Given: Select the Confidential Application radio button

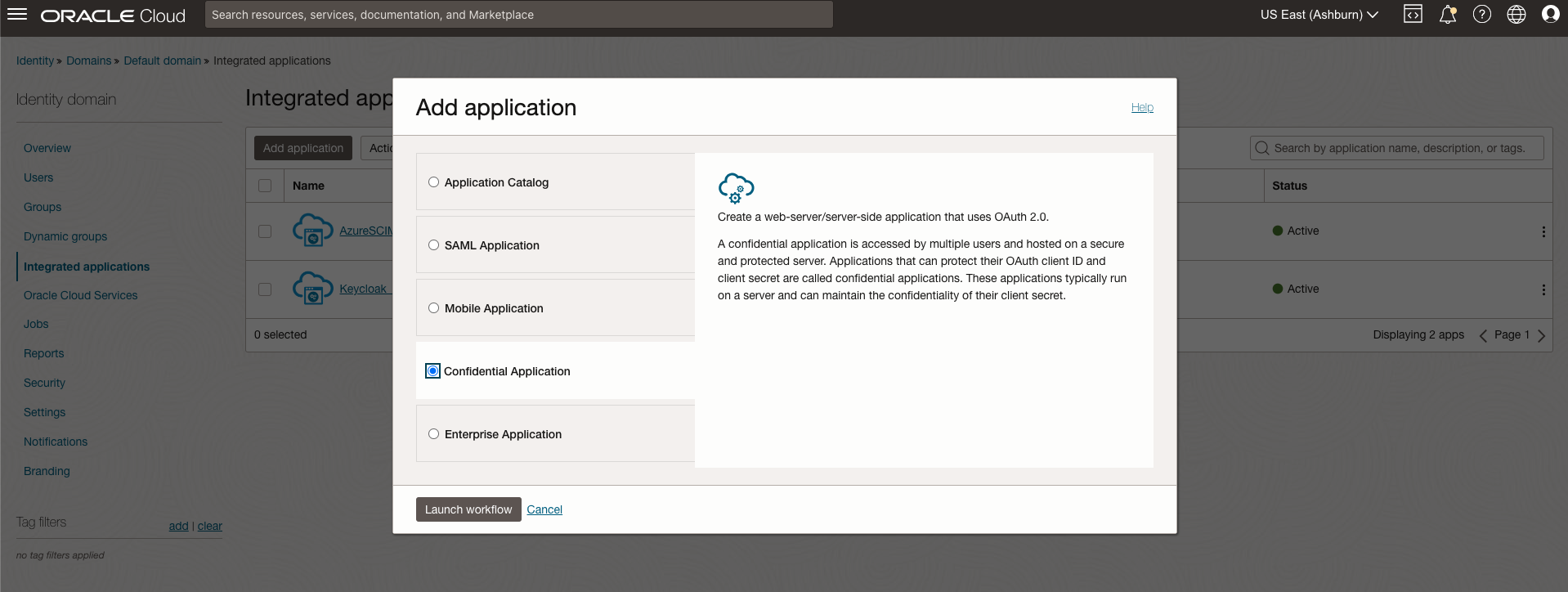Looking at the screenshot, I should pyautogui.click(x=432, y=371).
